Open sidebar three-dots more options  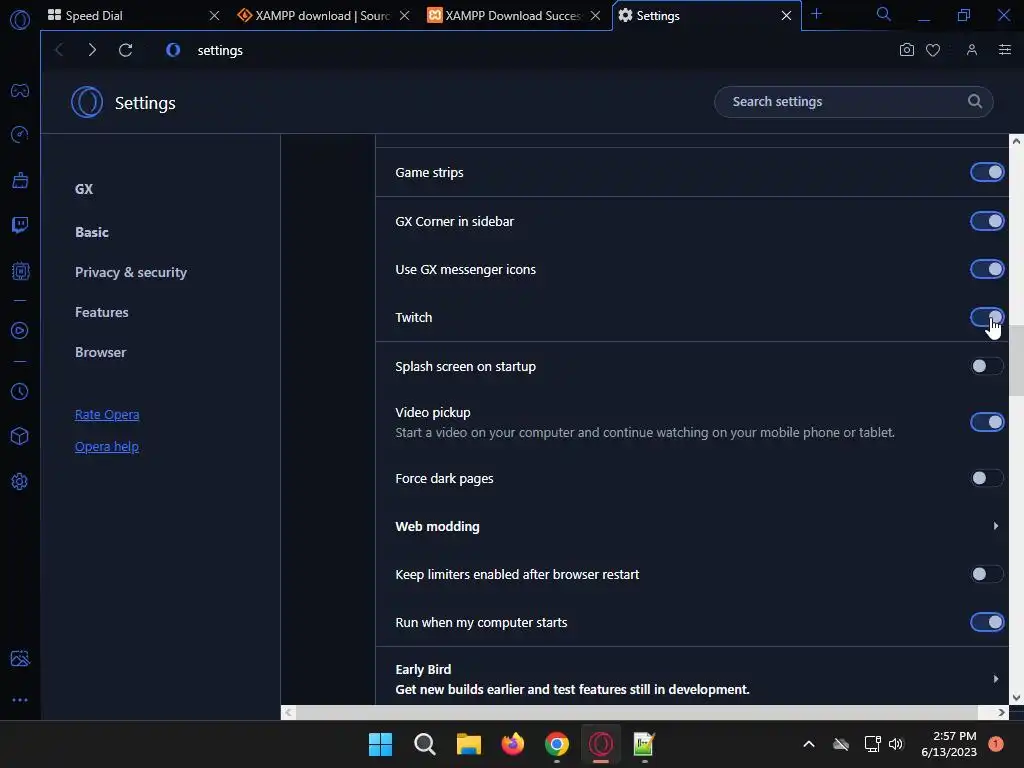click(x=20, y=700)
